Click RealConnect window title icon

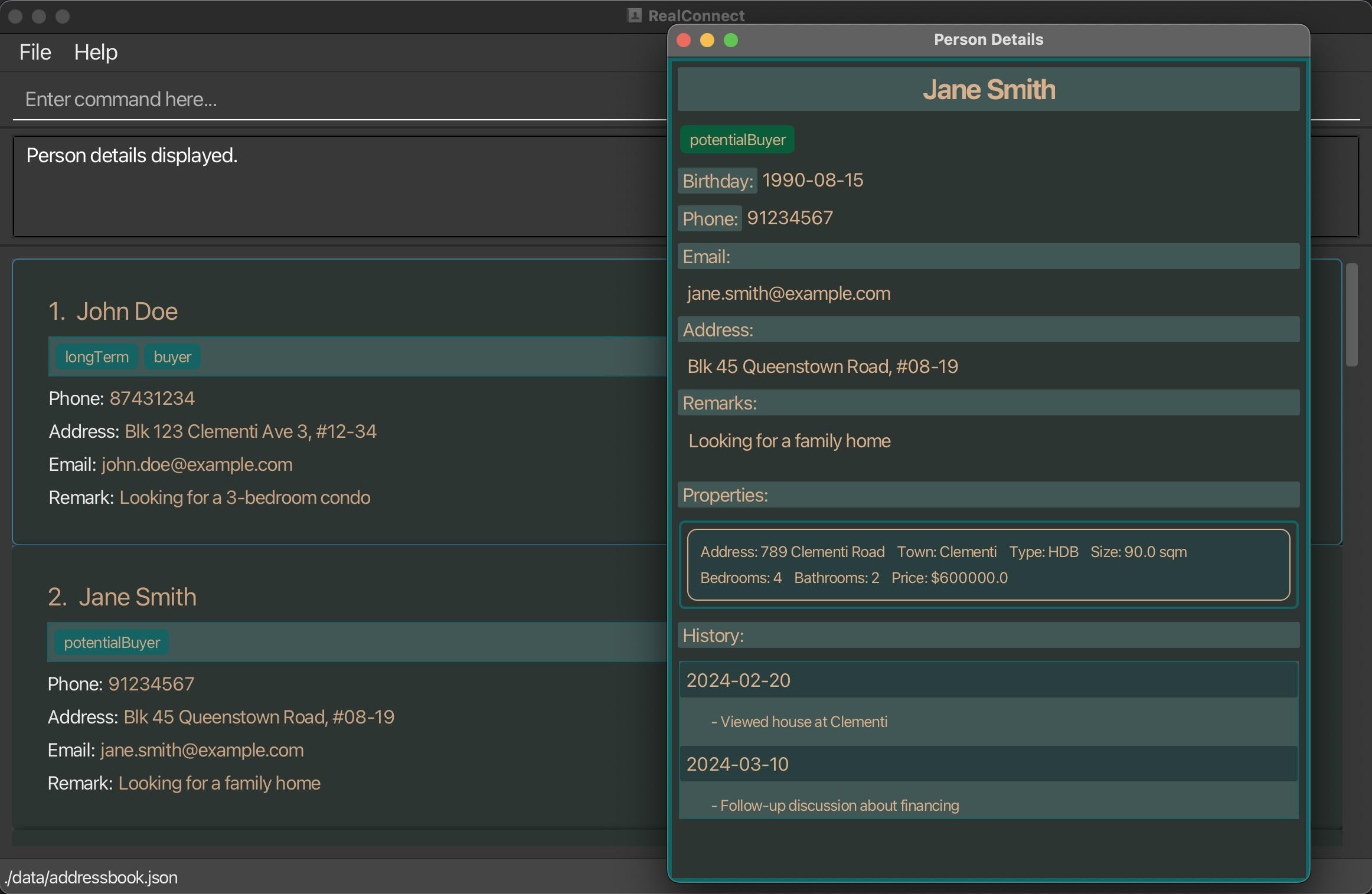pyautogui.click(x=635, y=15)
